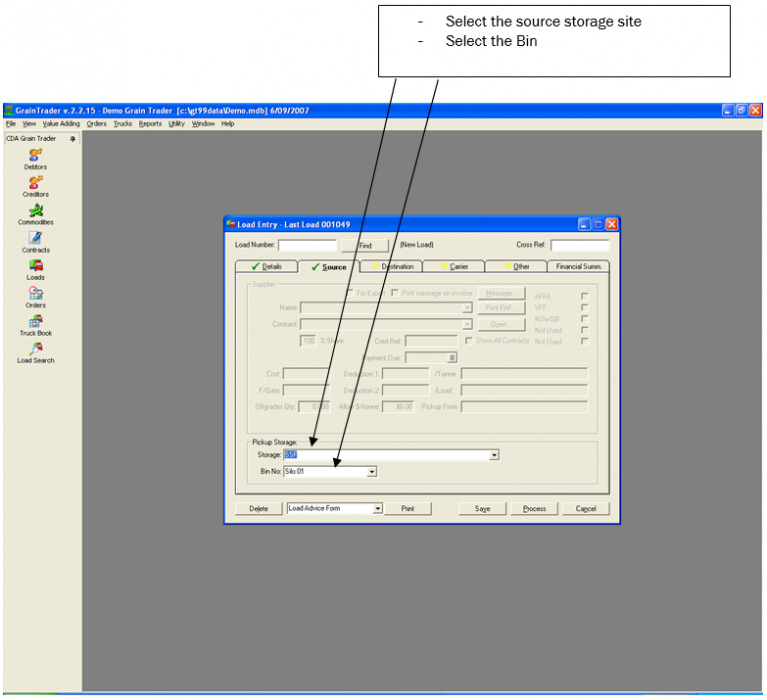Toggle the VFF checkbox
The width and height of the screenshot is (767, 700).
coord(585,308)
